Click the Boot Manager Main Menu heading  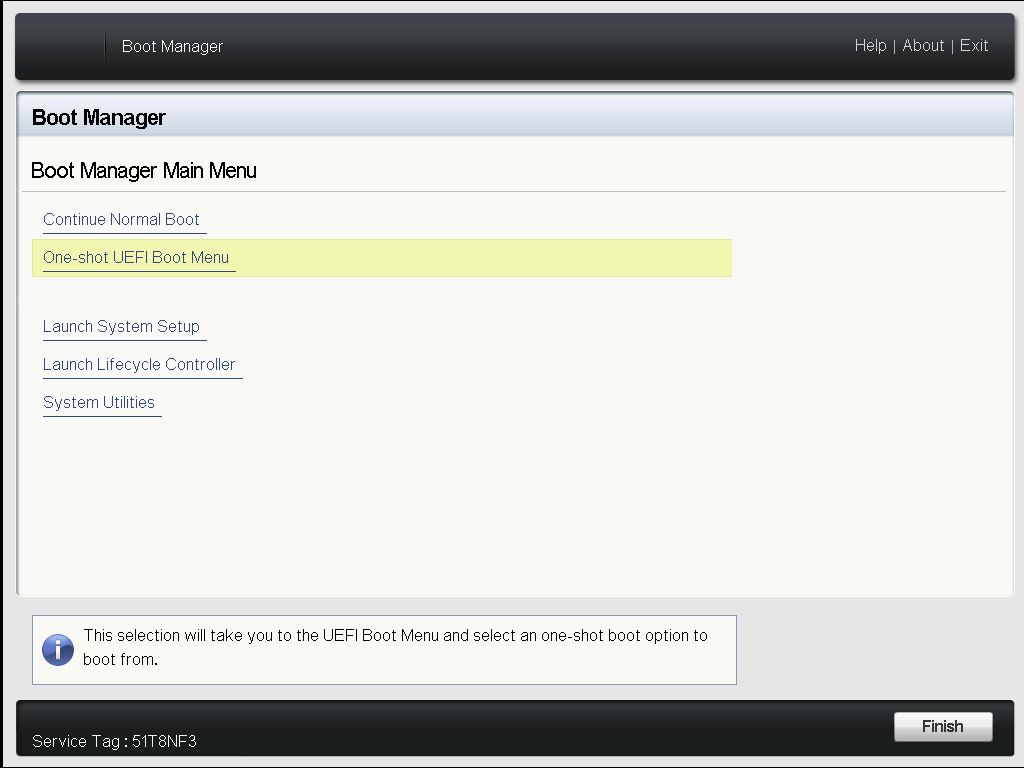coord(144,170)
